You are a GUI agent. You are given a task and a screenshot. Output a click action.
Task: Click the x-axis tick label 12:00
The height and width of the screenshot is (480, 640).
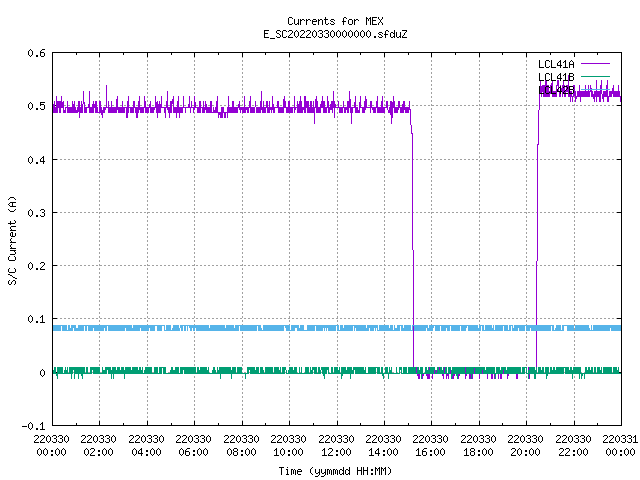click(336, 452)
